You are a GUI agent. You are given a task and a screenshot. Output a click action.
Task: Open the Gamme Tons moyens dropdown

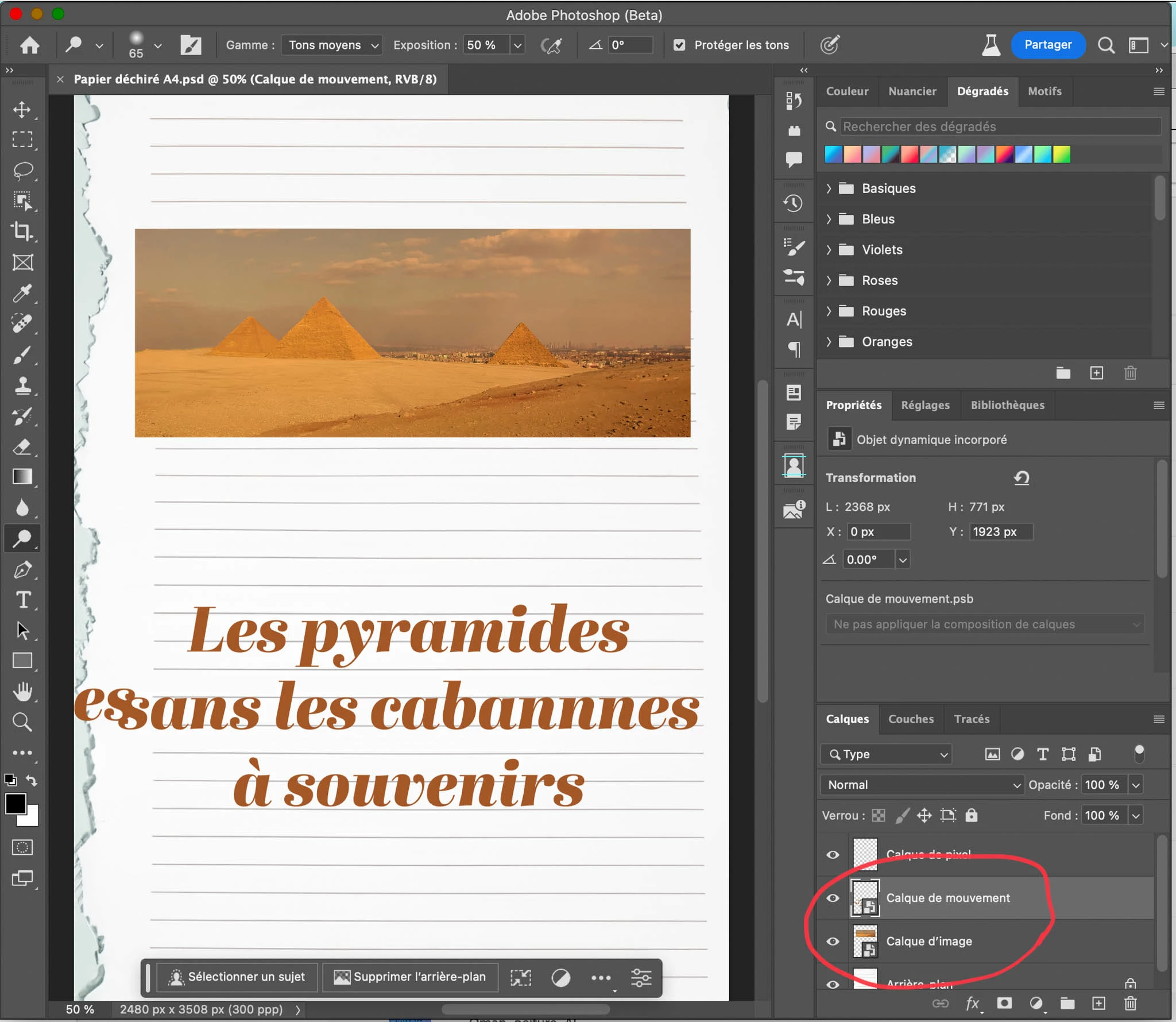click(332, 45)
